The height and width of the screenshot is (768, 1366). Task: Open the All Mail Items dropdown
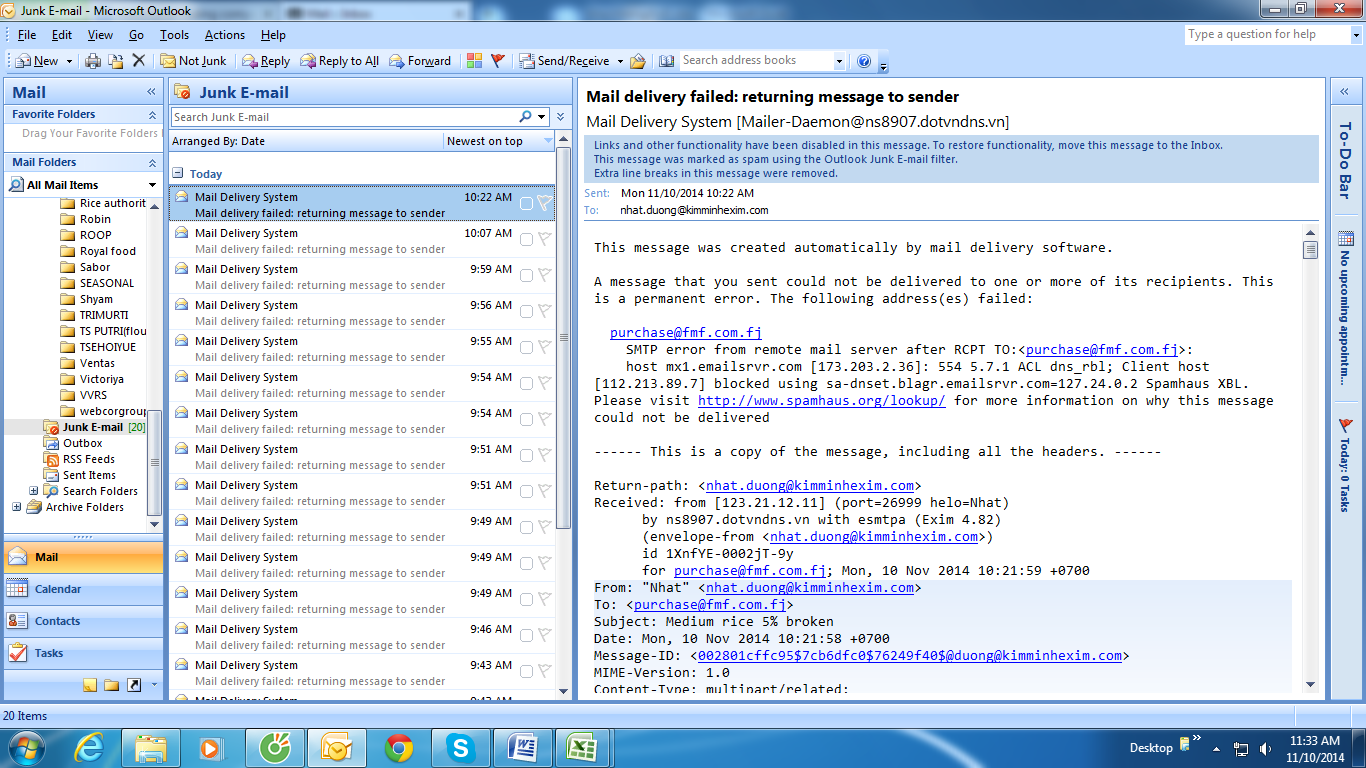pos(152,185)
